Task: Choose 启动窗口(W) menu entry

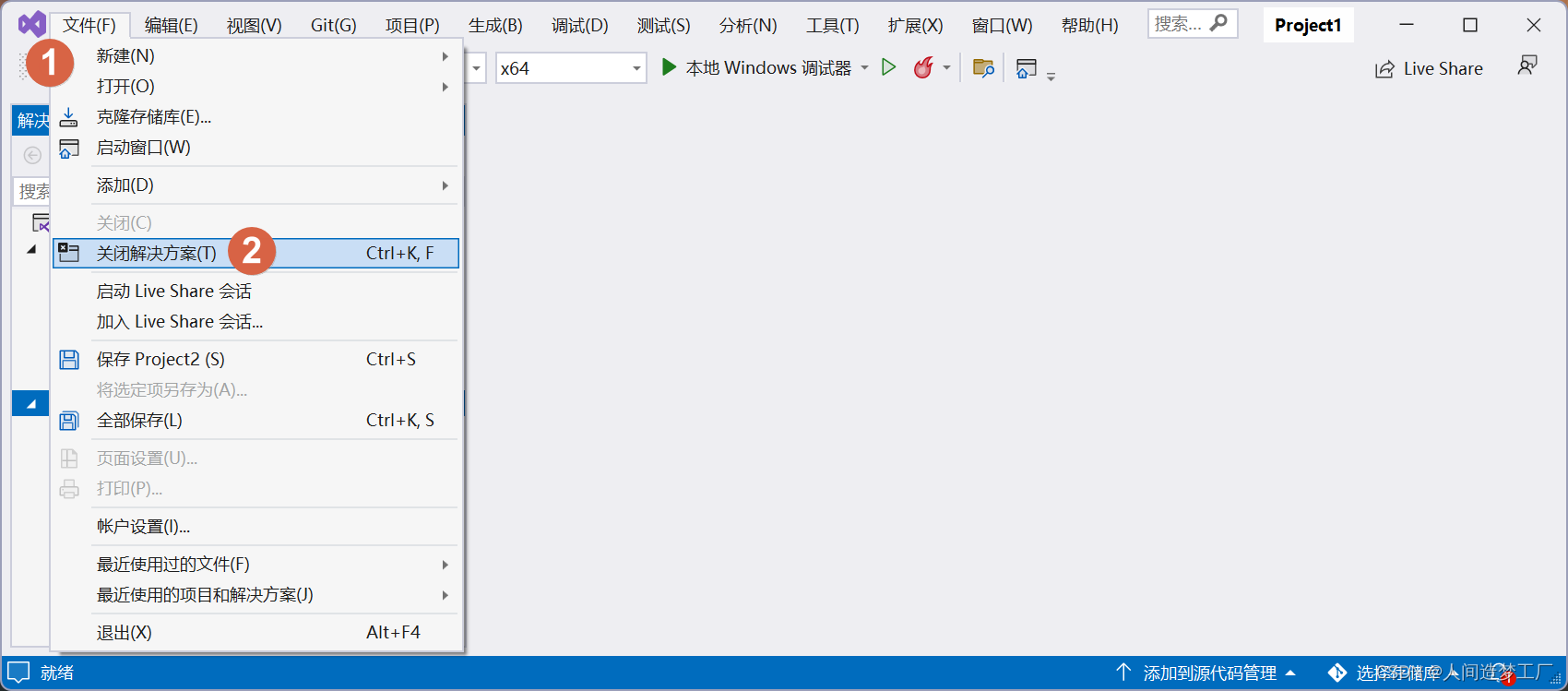Action: pos(255,148)
